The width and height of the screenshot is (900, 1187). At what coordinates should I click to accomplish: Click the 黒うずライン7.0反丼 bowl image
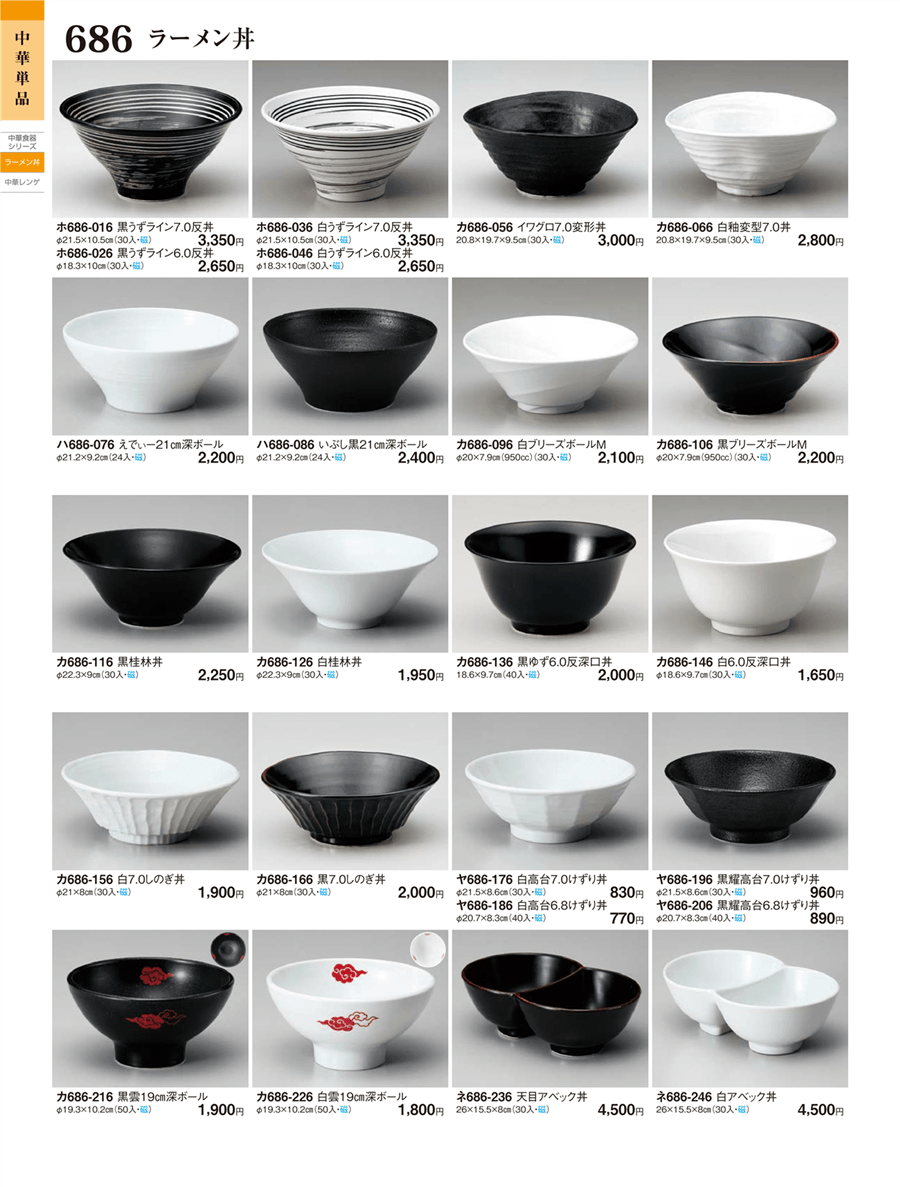pos(151,139)
